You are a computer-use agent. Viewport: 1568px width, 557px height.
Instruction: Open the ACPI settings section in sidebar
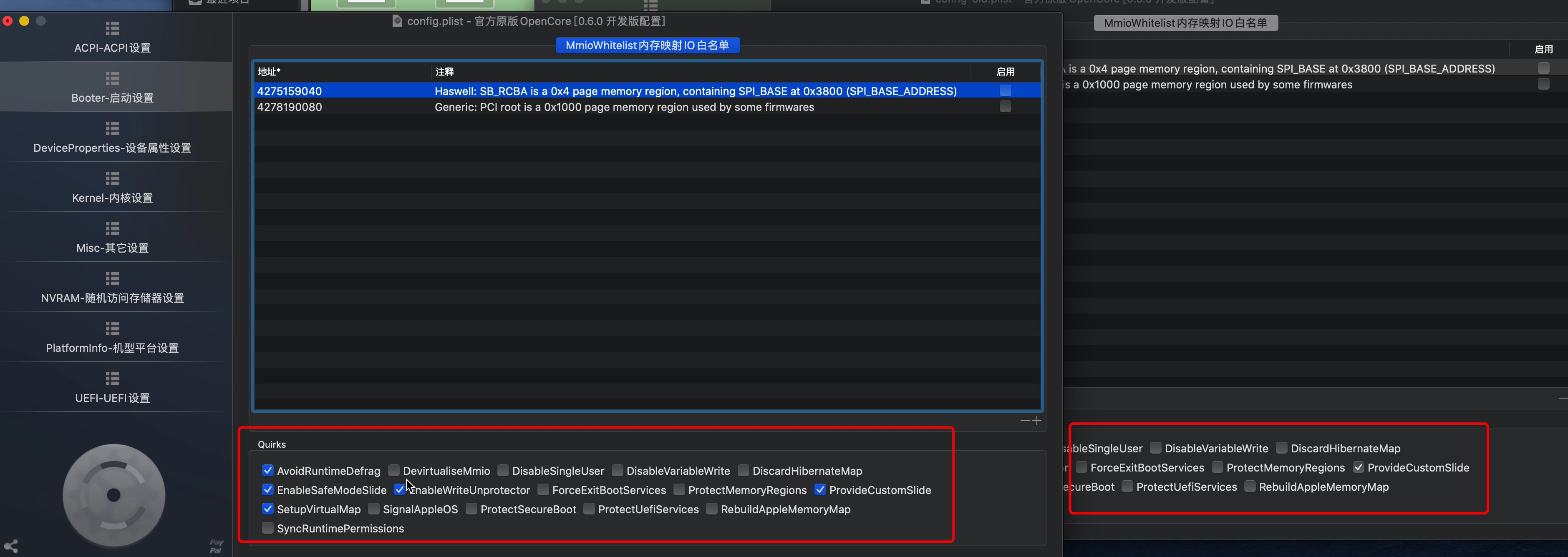[113, 37]
